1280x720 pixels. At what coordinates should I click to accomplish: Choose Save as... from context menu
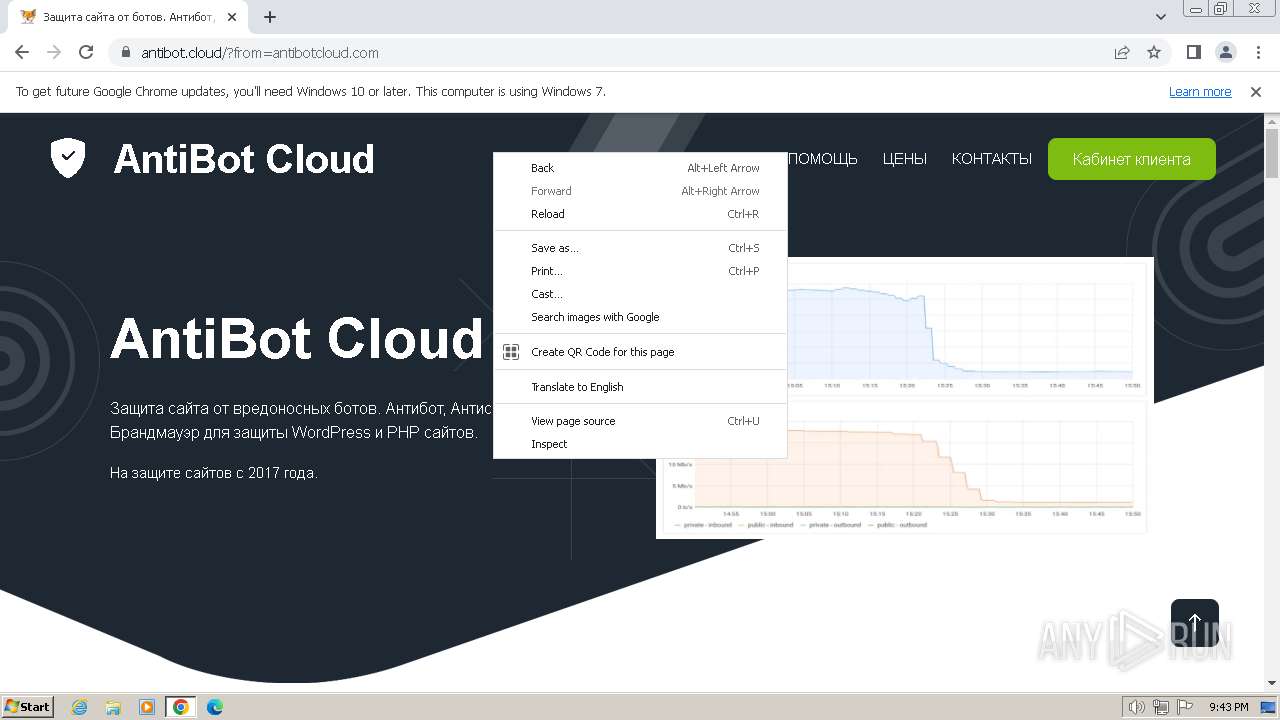(x=640, y=248)
